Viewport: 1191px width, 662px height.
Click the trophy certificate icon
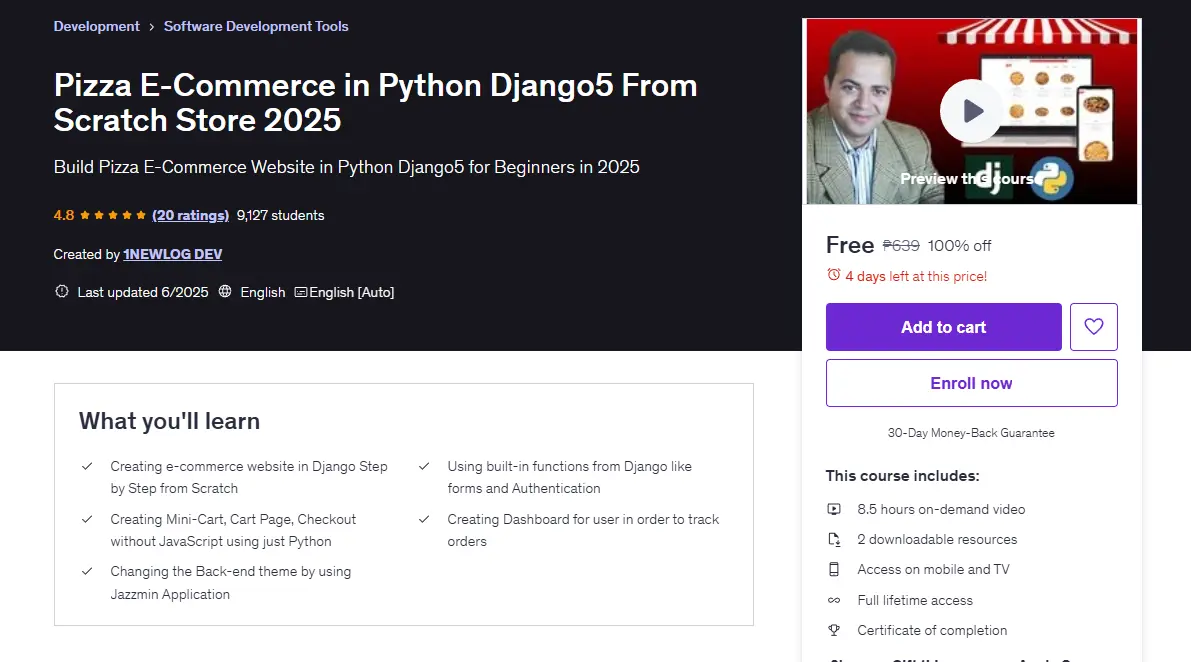pos(834,630)
